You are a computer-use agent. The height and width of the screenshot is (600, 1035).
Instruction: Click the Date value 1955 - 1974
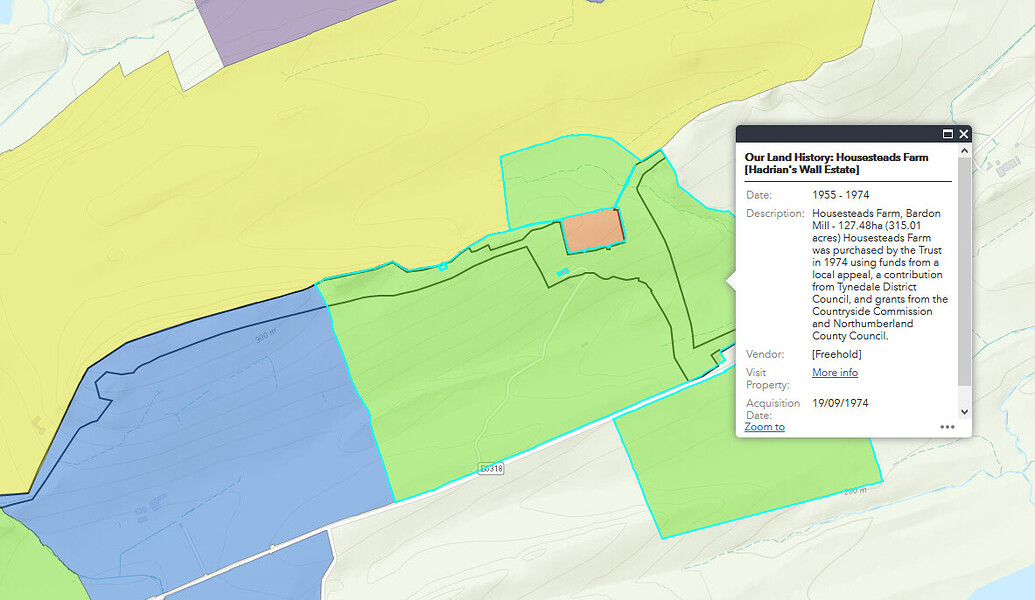click(x=839, y=194)
